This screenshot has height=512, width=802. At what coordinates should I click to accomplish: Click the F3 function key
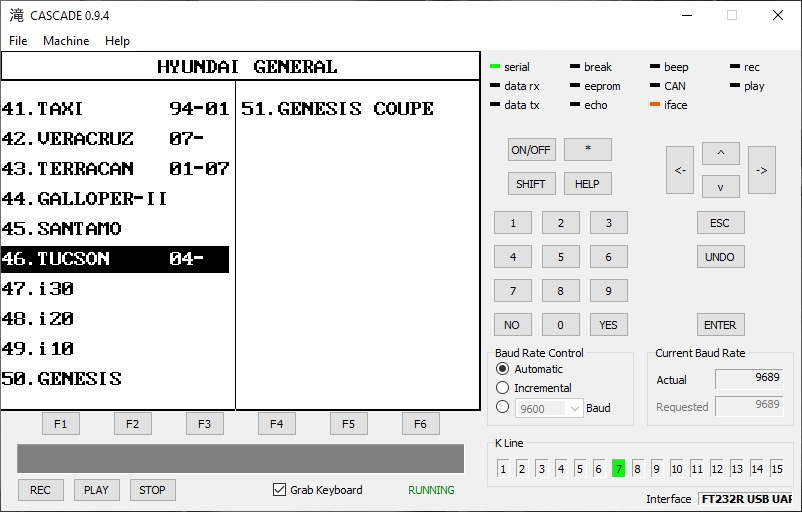pyautogui.click(x=205, y=424)
